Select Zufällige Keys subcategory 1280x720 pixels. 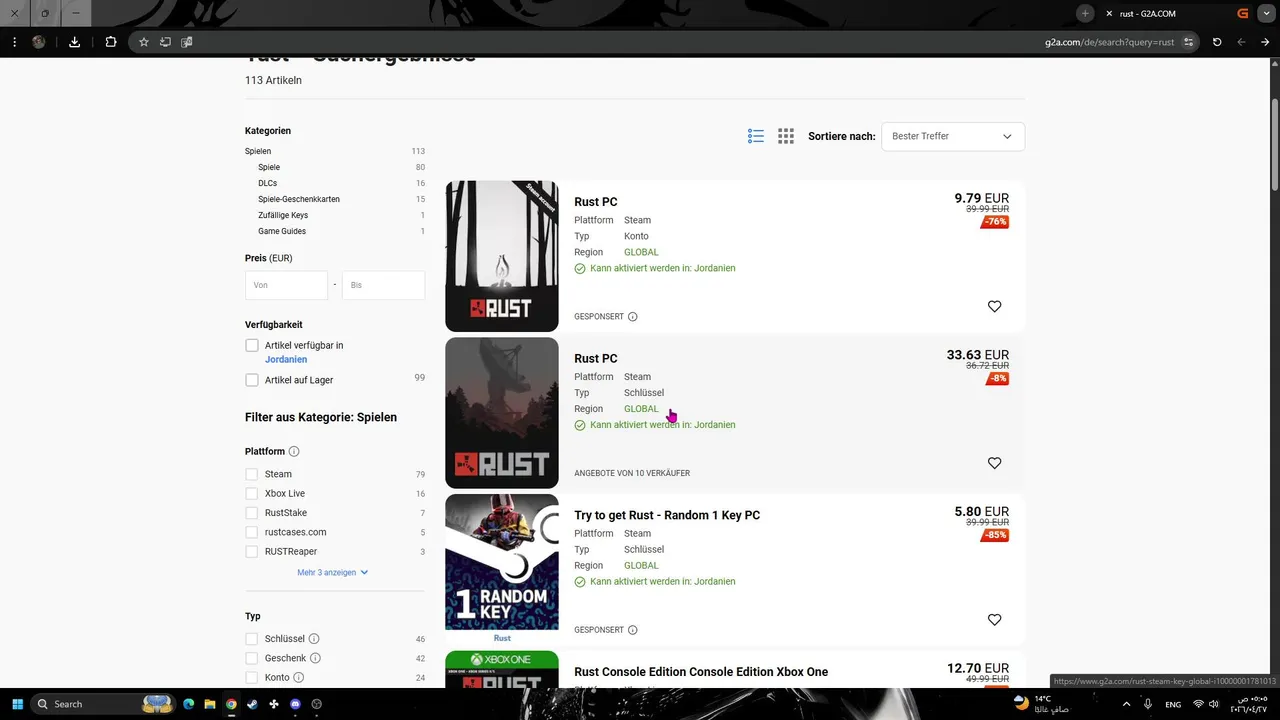coord(283,215)
